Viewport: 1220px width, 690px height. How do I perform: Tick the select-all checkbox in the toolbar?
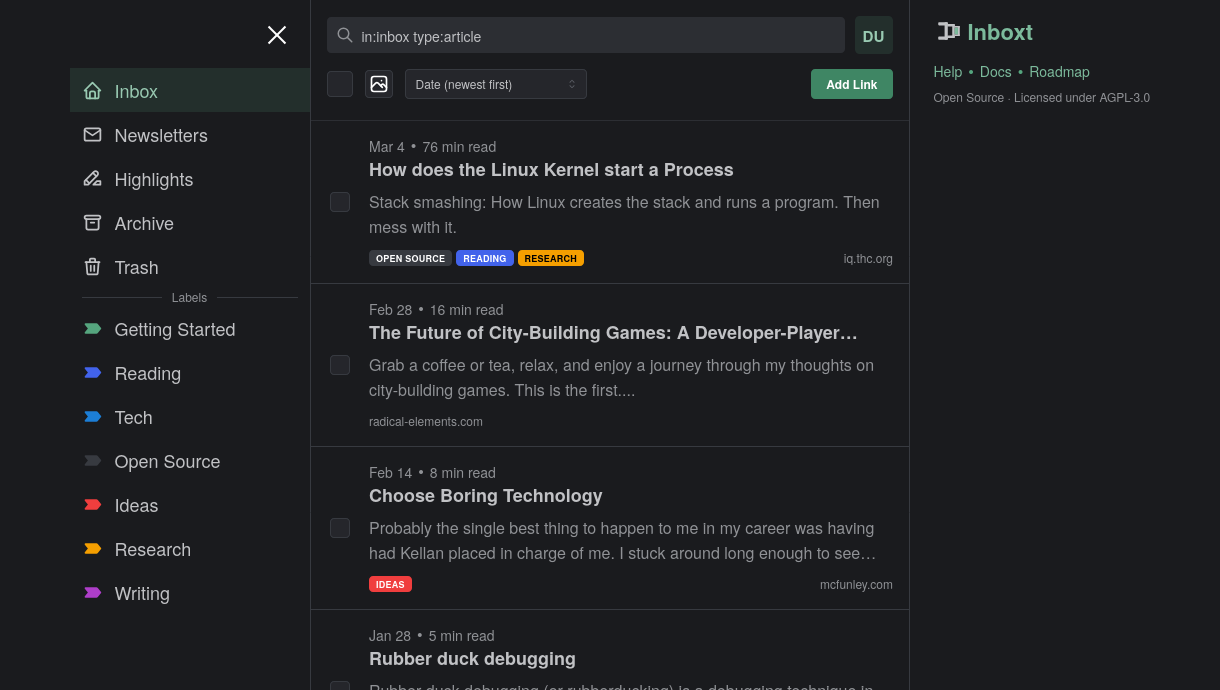click(x=340, y=84)
